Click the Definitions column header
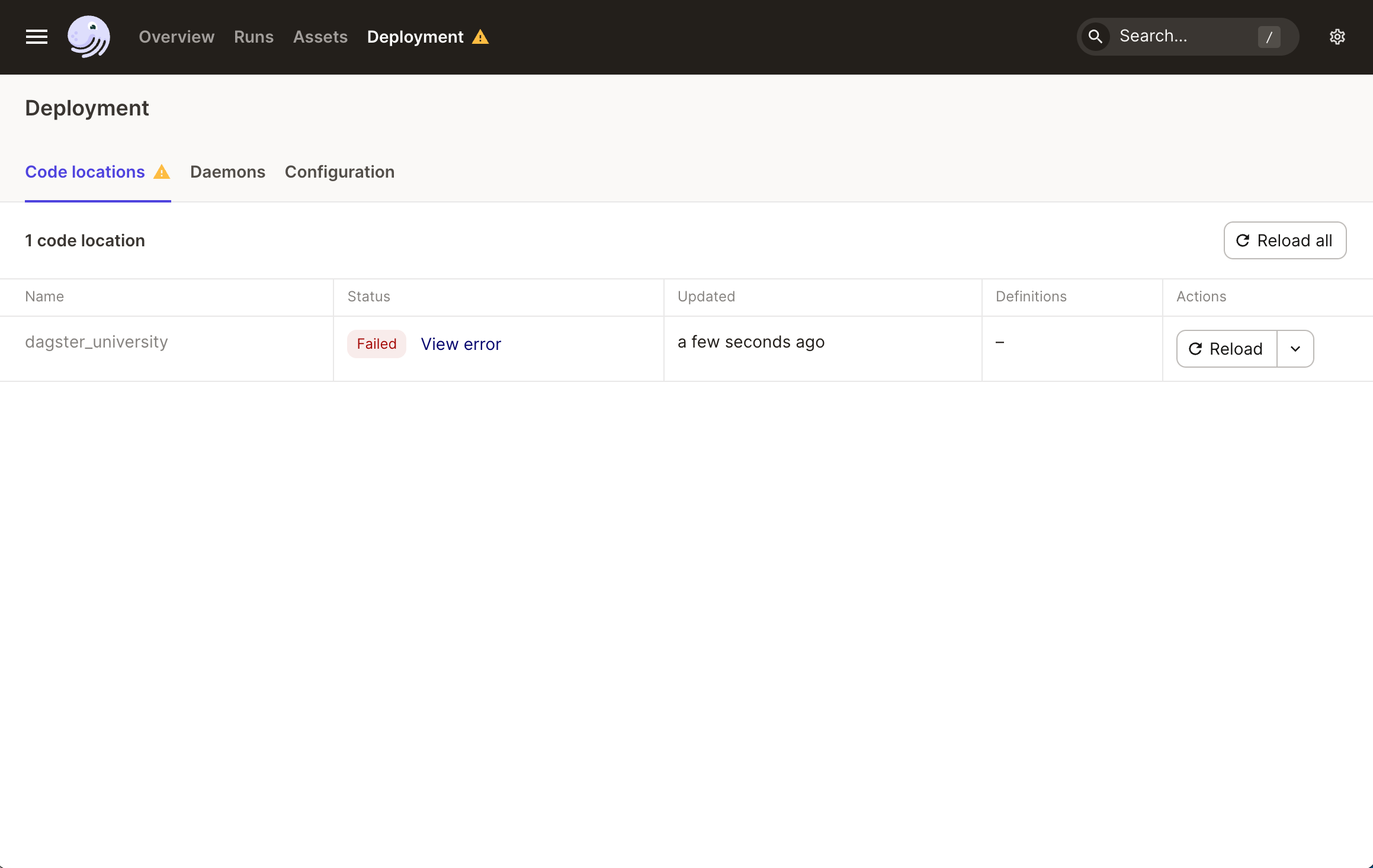 pyautogui.click(x=1031, y=297)
